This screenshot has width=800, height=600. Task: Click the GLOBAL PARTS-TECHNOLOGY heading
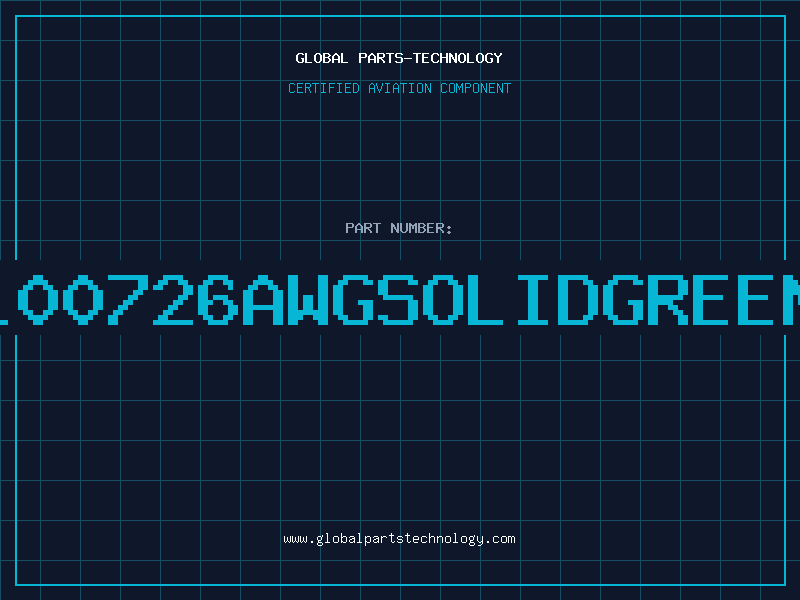tap(399, 58)
